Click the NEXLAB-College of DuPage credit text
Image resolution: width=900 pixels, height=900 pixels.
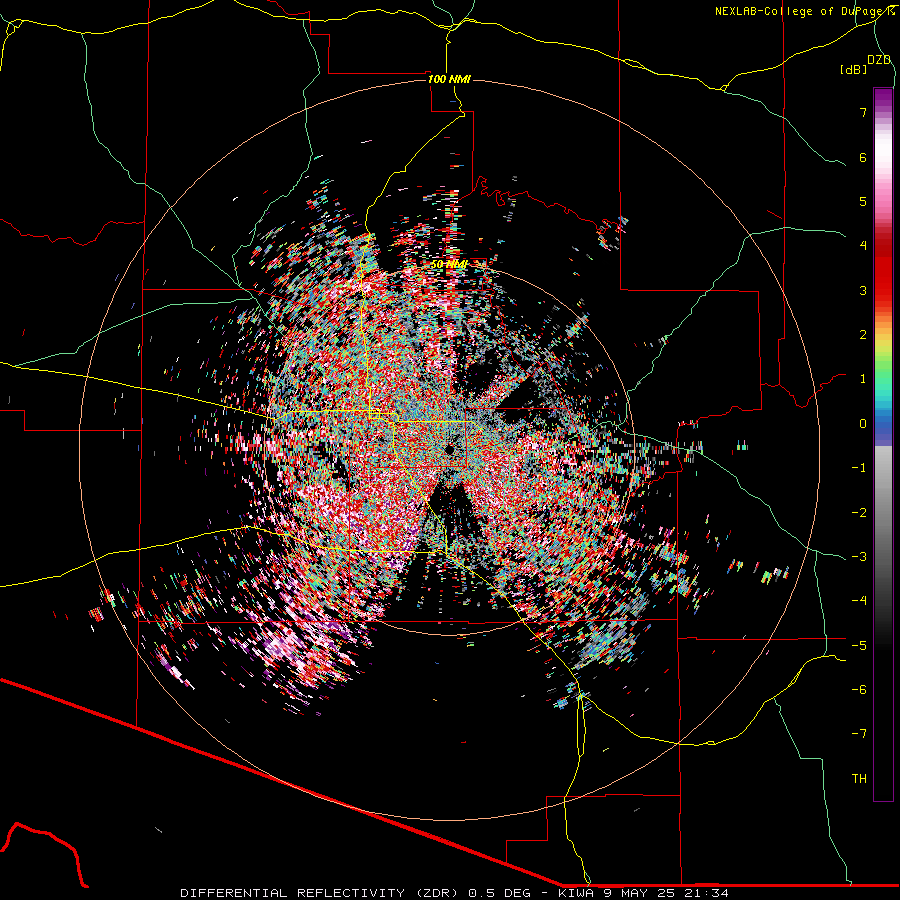(805, 11)
